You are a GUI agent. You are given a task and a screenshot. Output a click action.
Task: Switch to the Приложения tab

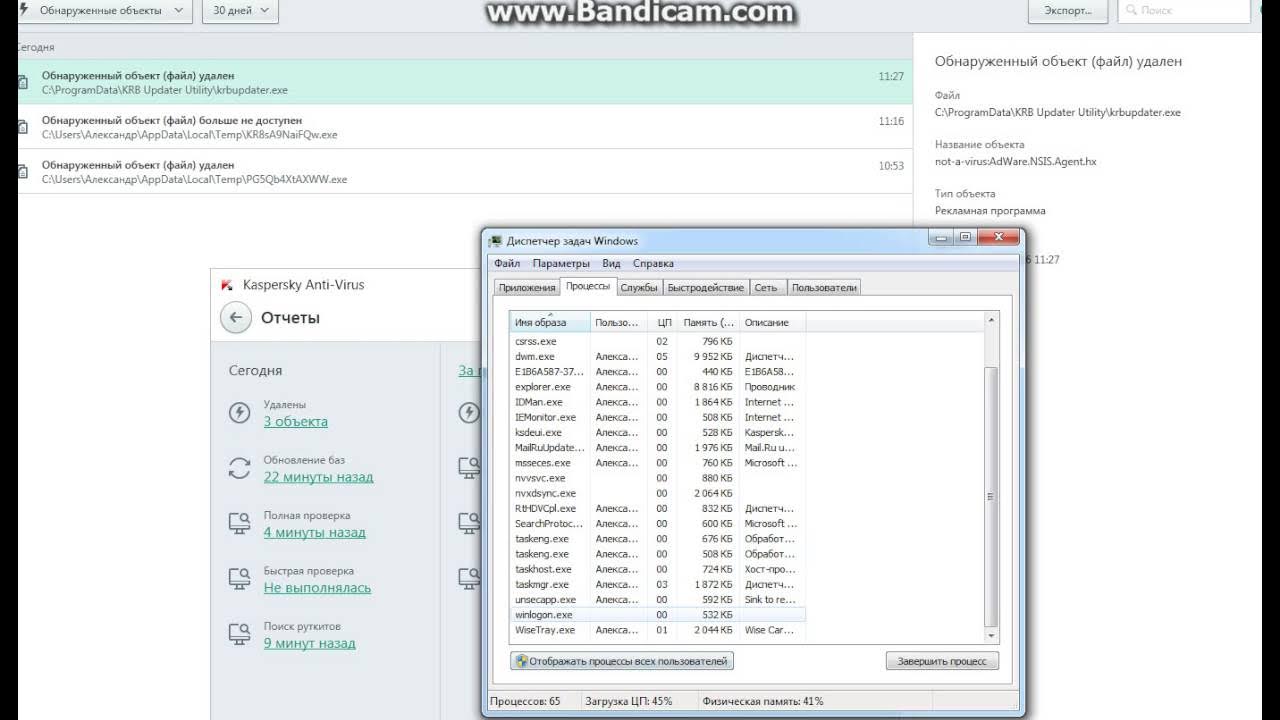[527, 288]
